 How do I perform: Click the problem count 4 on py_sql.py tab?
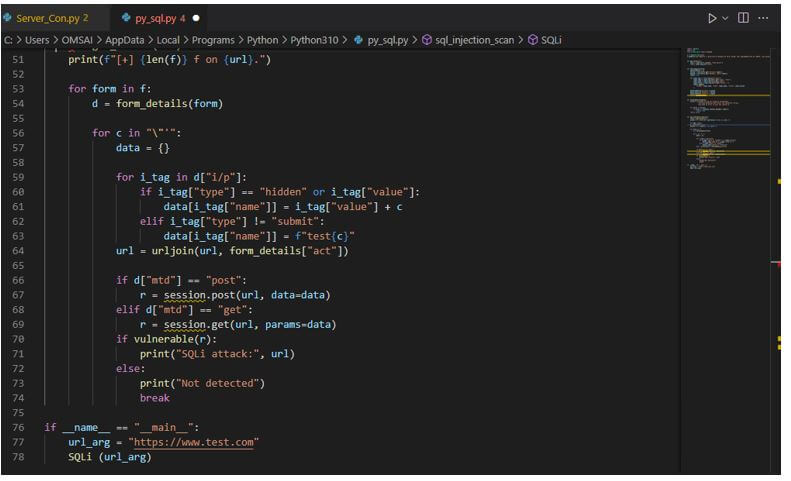183,18
